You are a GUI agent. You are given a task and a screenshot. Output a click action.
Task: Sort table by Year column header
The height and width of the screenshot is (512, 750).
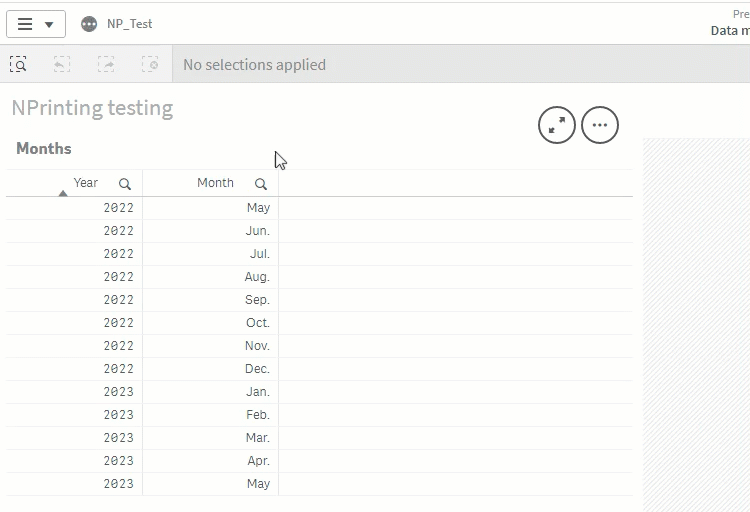pyautogui.click(x=86, y=183)
